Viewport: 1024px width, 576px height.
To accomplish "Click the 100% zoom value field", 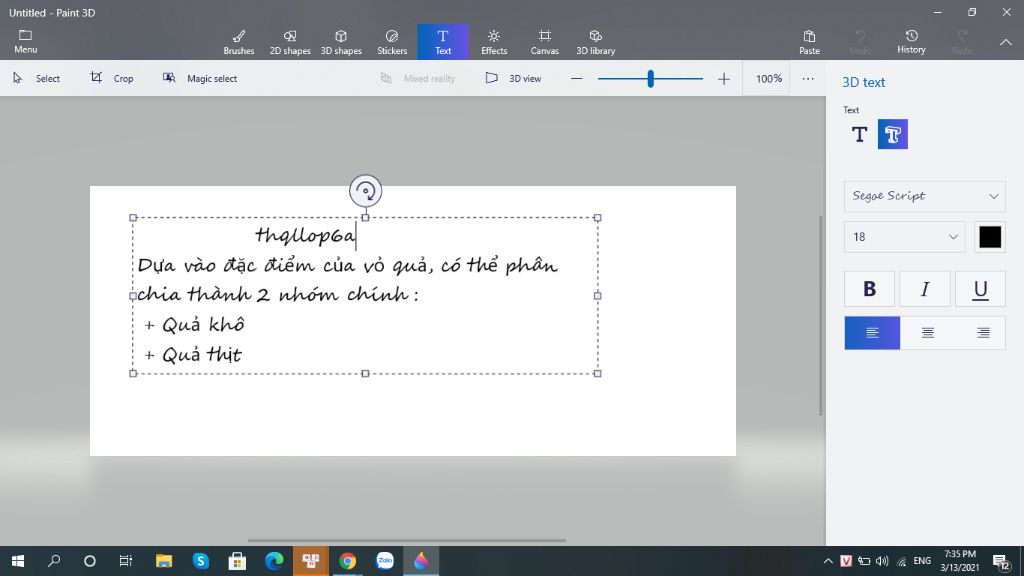I will pos(768,79).
